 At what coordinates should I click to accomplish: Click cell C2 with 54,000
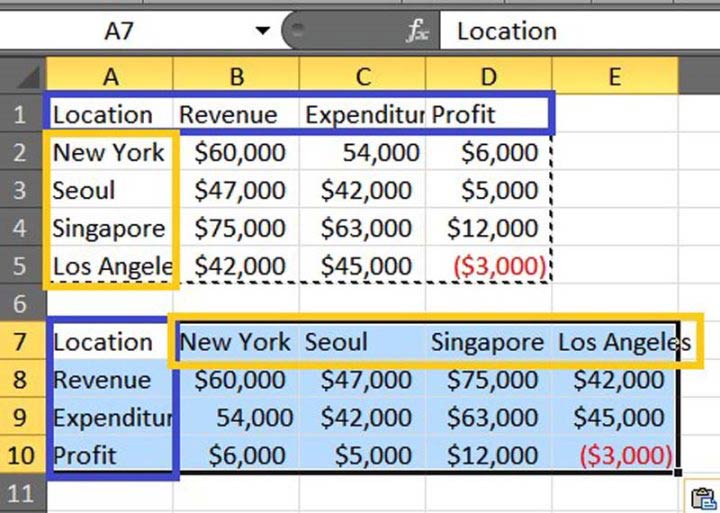tap(362, 152)
